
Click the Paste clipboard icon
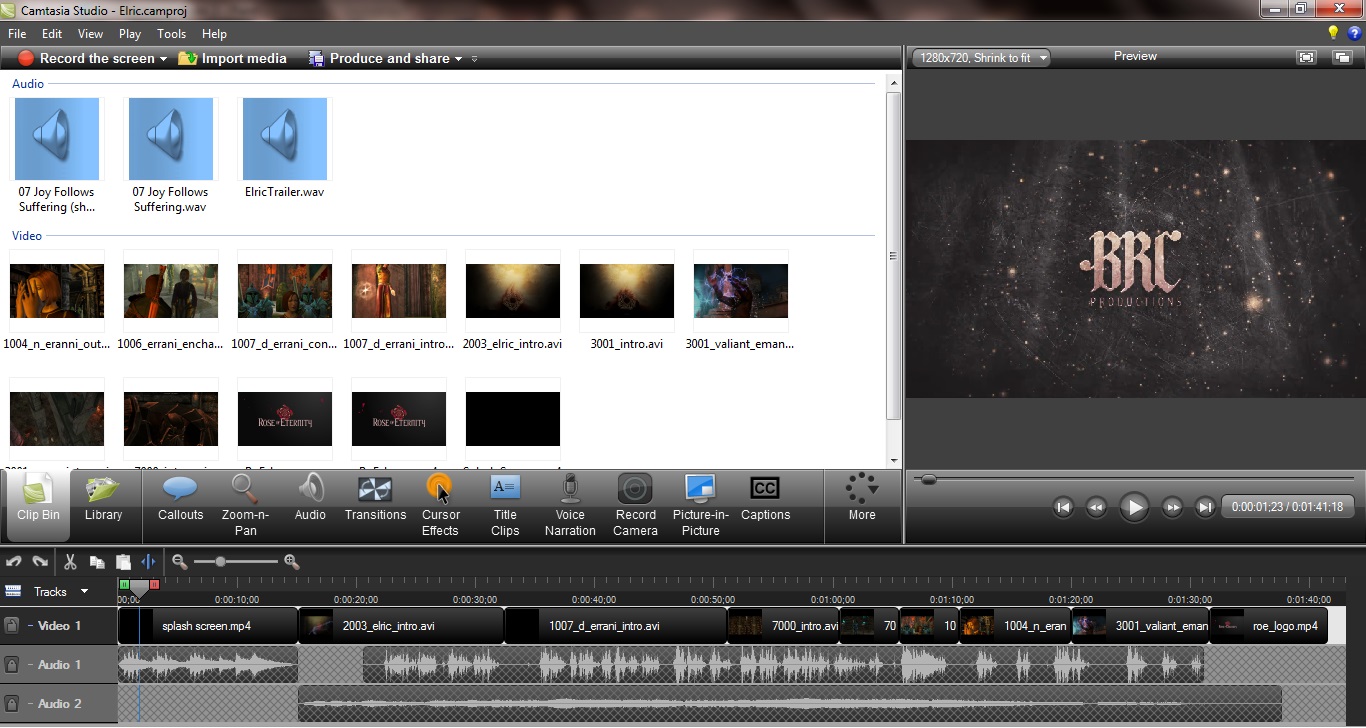[123, 562]
